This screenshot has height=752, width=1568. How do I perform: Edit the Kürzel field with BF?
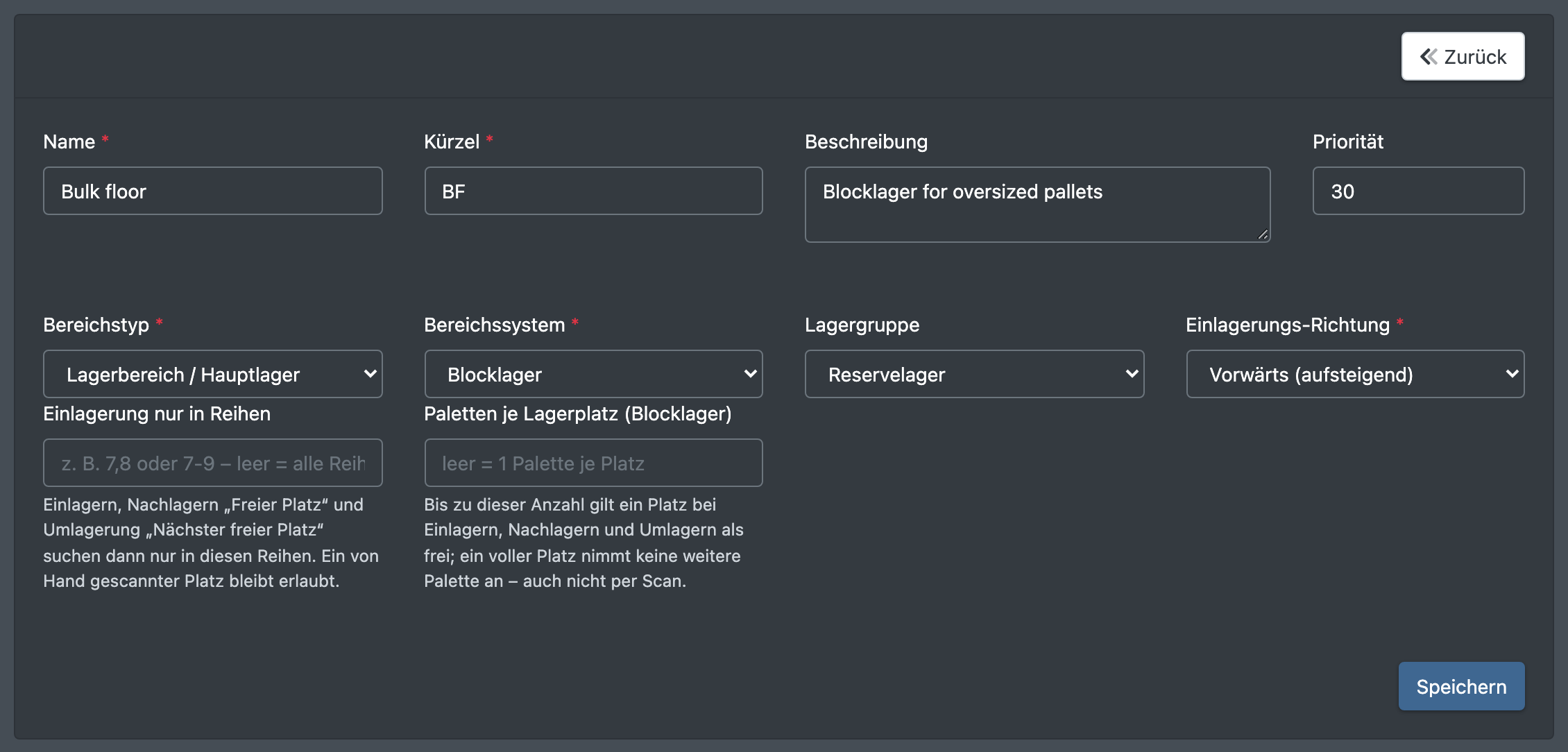pyautogui.click(x=593, y=191)
